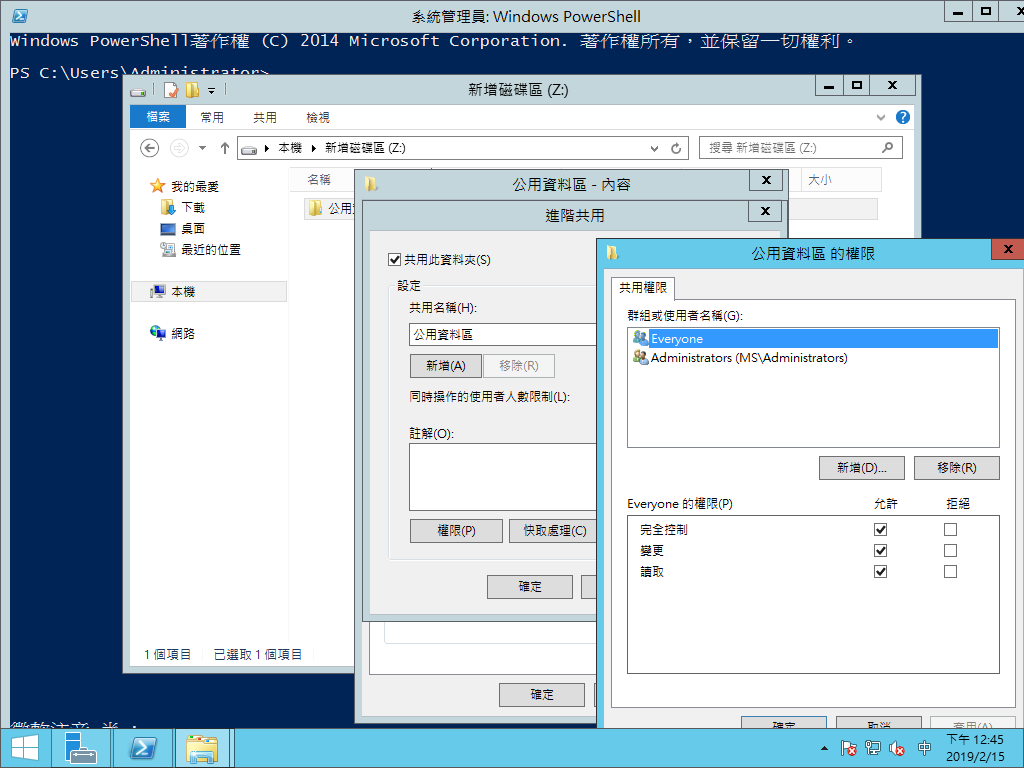This screenshot has height=768, width=1024.
Task: Click 新增(A) in Advanced Sharing dialog
Action: click(x=446, y=366)
